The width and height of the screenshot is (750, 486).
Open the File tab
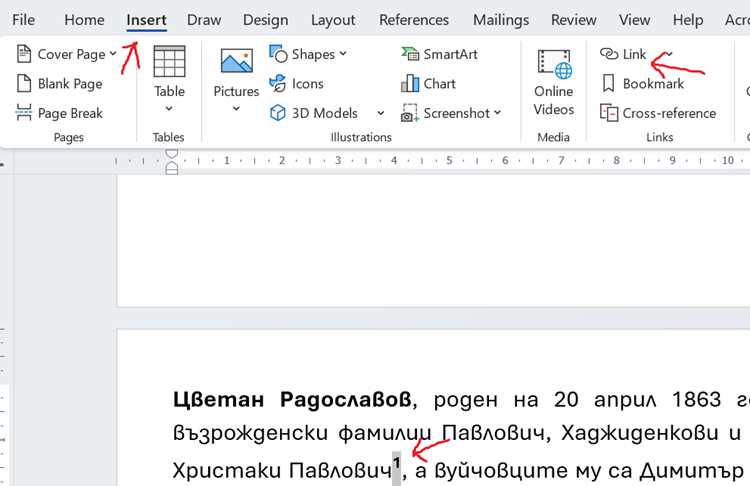[23, 20]
